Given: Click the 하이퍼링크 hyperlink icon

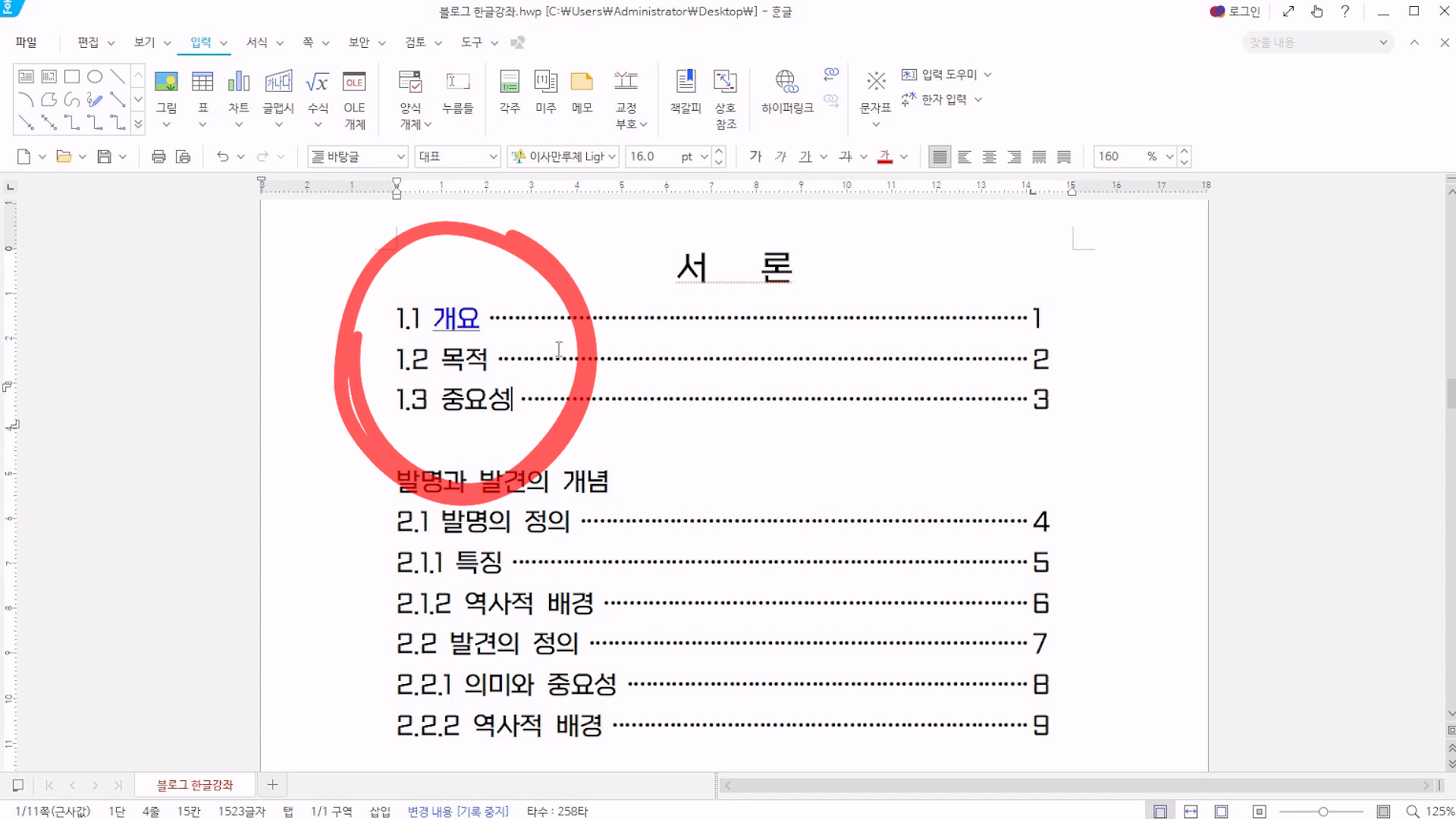Looking at the screenshot, I should [786, 82].
